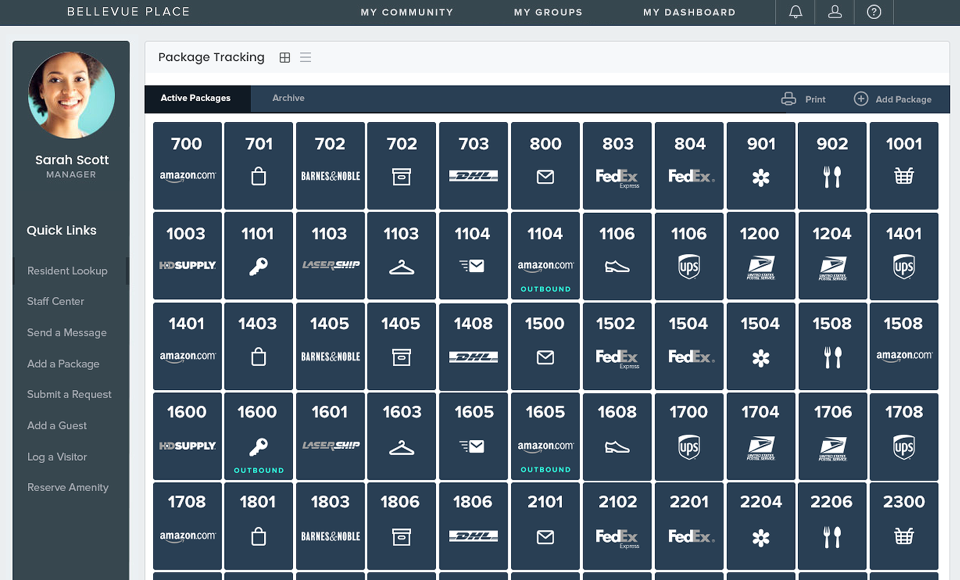Click the help question mark icon
This screenshot has width=960, height=580.
[x=874, y=12]
